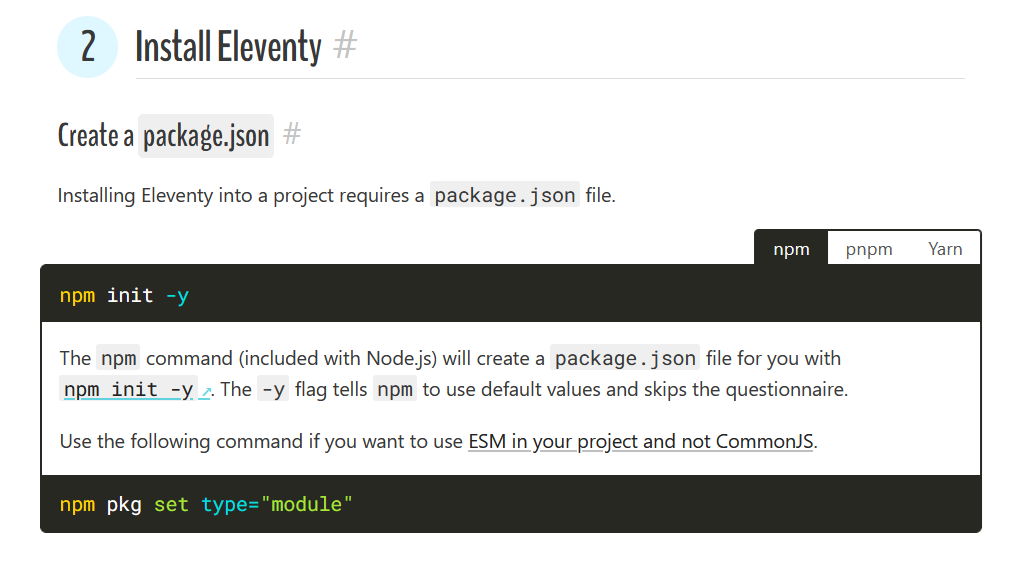Click package.json code in the Create heading

206,136
